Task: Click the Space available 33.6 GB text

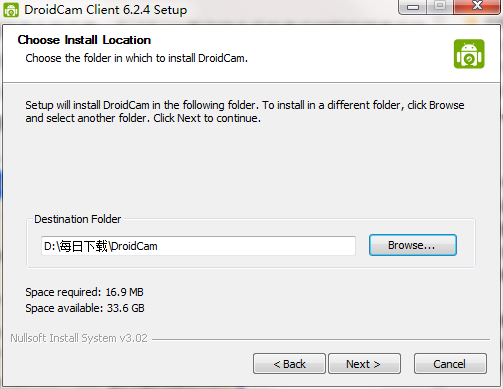Action: [85, 308]
